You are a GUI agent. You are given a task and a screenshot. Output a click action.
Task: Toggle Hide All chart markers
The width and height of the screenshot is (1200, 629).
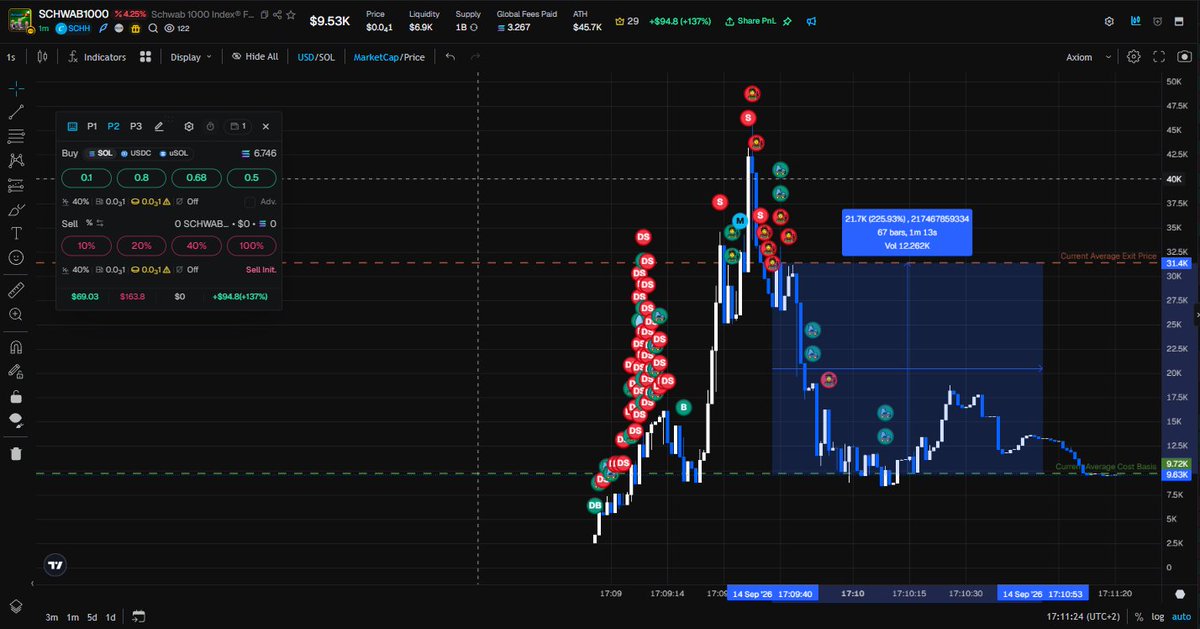pos(254,57)
